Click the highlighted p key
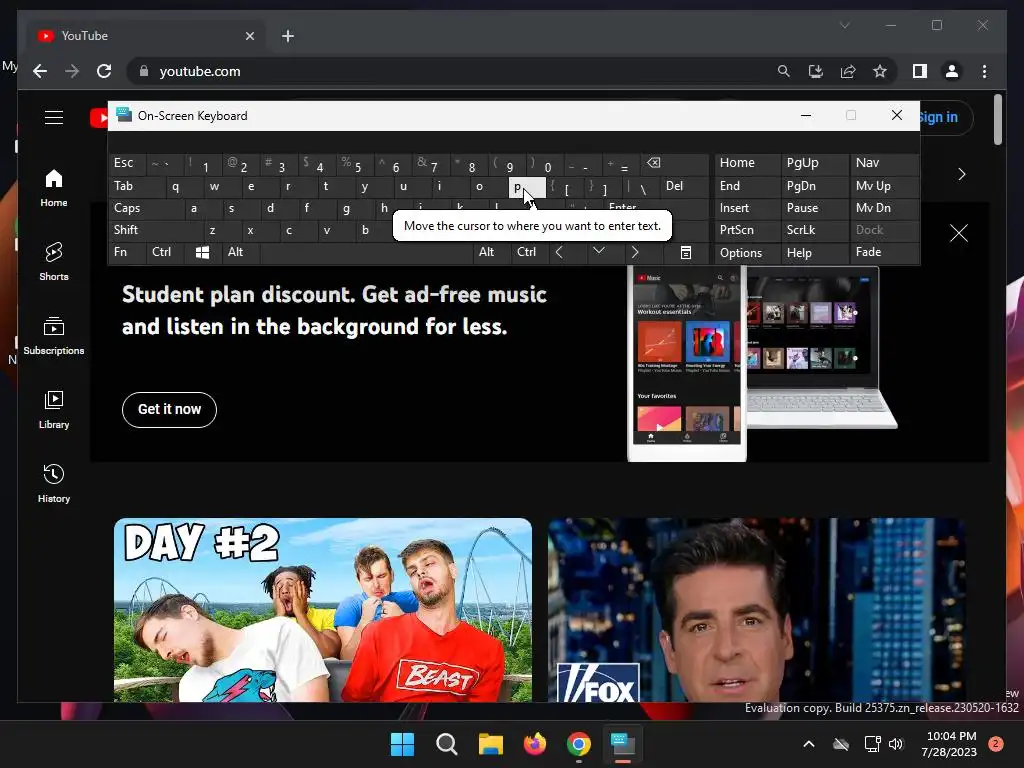Image resolution: width=1024 pixels, height=768 pixels. point(526,187)
